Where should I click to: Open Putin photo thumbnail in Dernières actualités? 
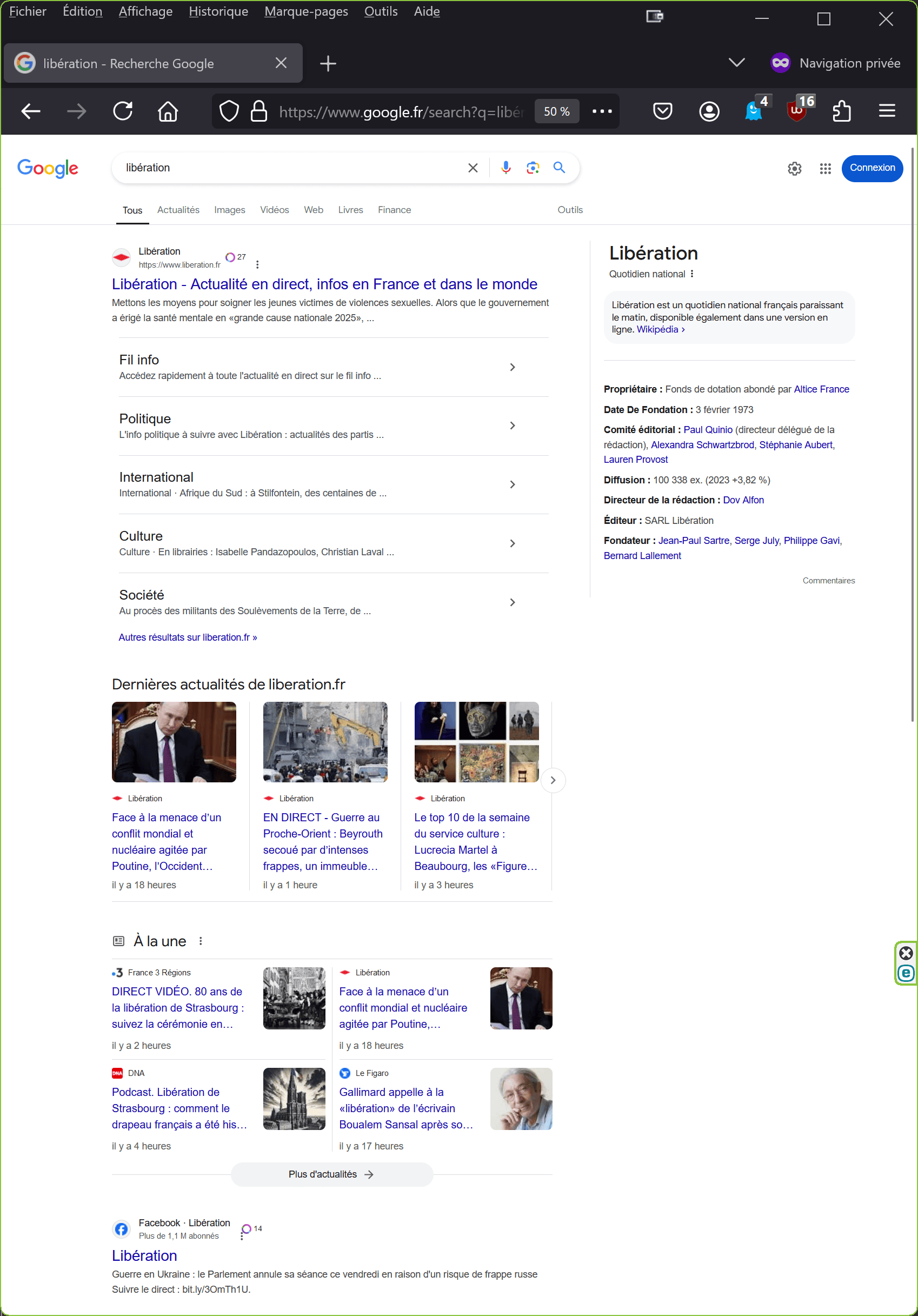[174, 742]
